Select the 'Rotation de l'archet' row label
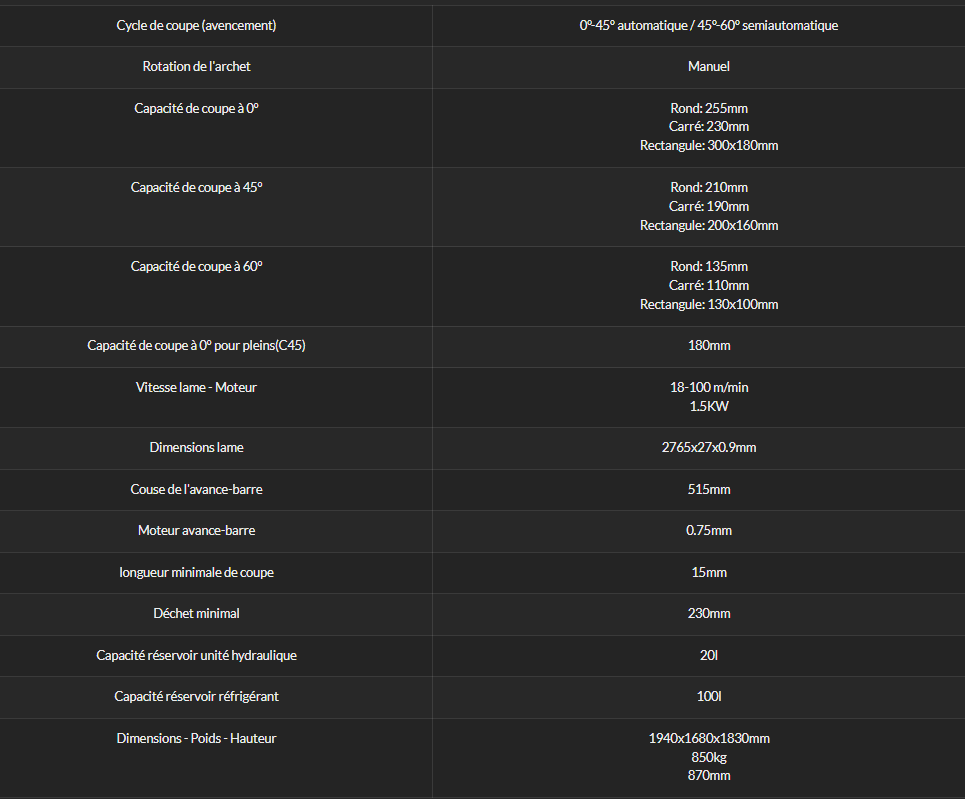The height and width of the screenshot is (799, 965). [196, 66]
